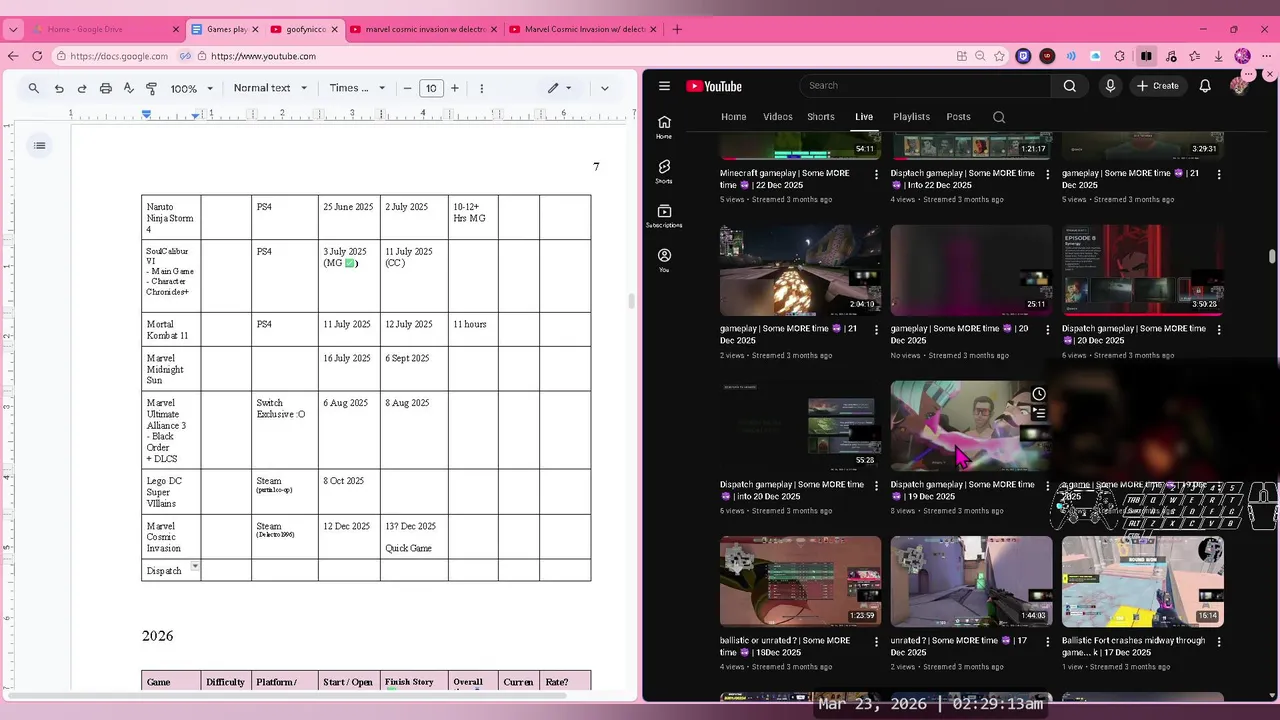This screenshot has width=1280, height=720.
Task: Open Twitch extension icon in browser toolbar
Action: coord(1023,56)
